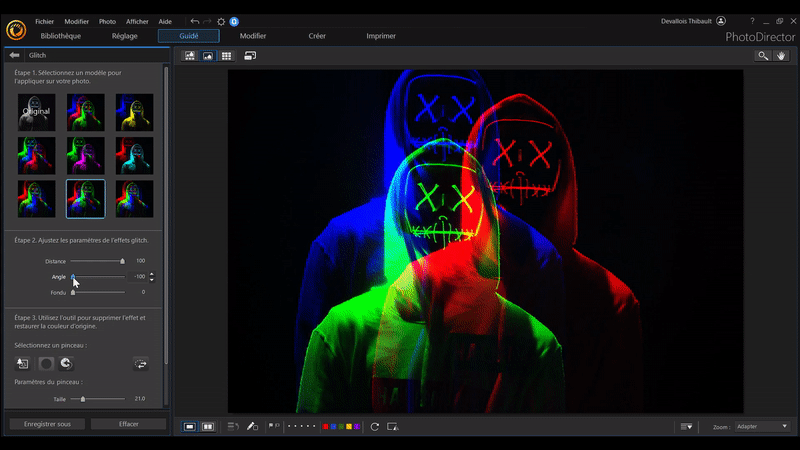This screenshot has height=450, width=800.
Task: Increase the Angle value with the up arrow
Action: (x=152, y=274)
